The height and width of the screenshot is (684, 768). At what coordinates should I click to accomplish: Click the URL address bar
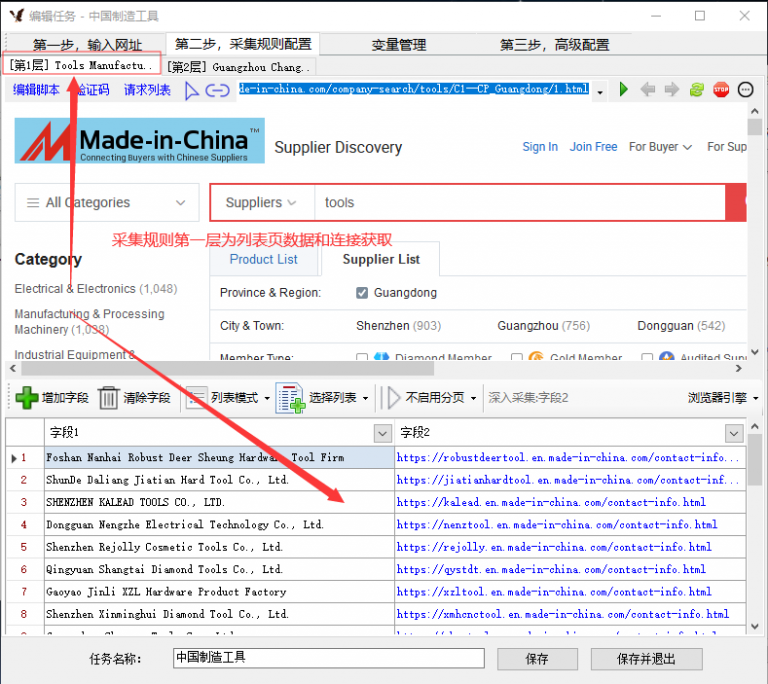414,89
